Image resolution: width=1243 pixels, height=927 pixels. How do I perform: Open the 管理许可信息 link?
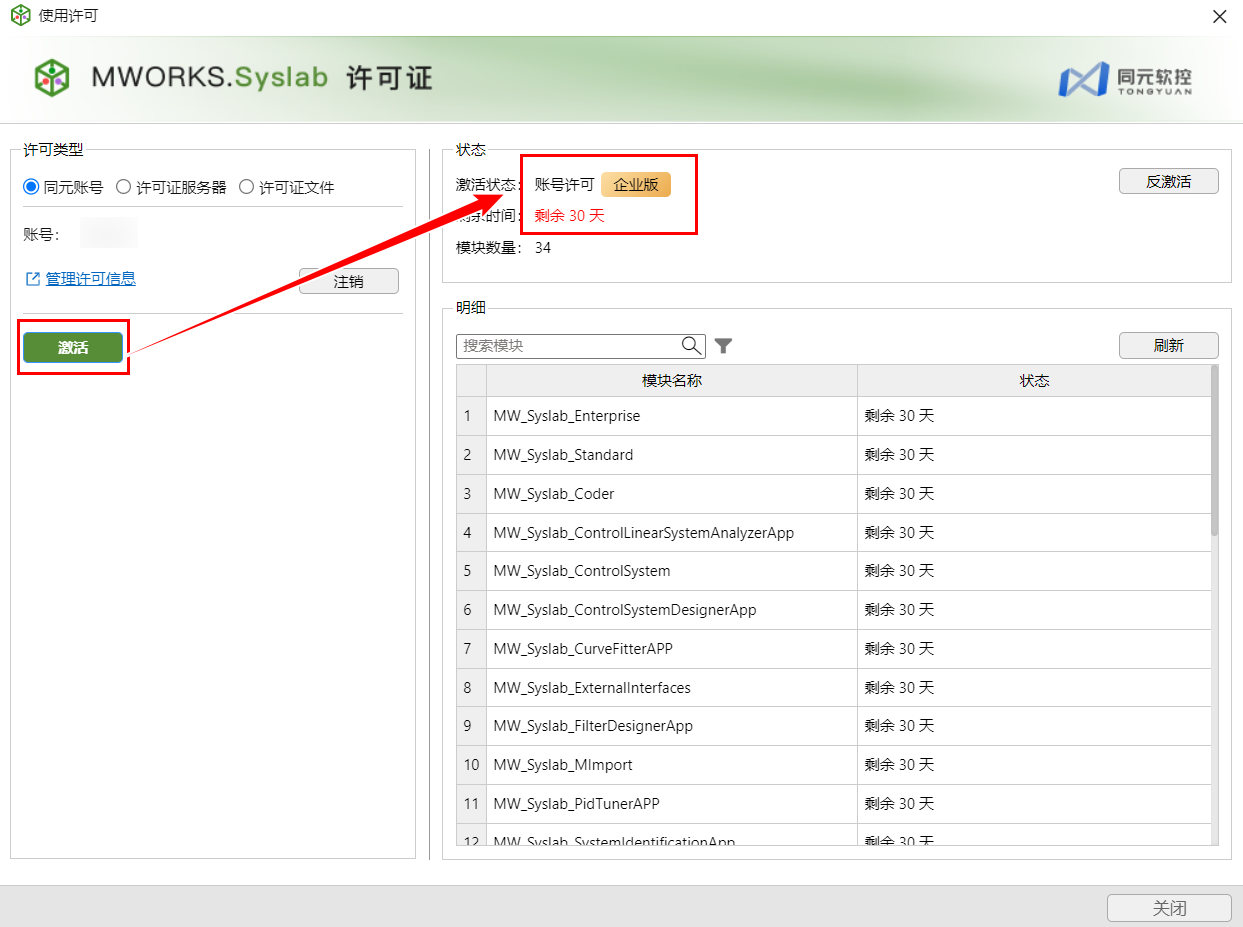(90, 279)
